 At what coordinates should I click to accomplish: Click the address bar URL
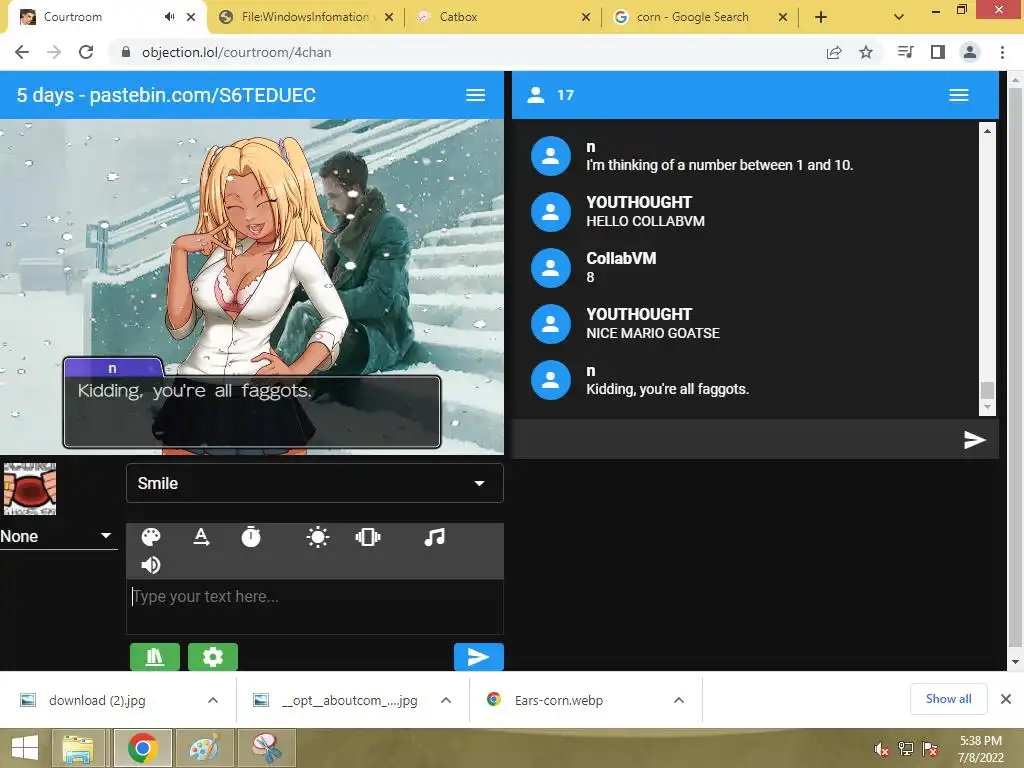[x=236, y=52]
